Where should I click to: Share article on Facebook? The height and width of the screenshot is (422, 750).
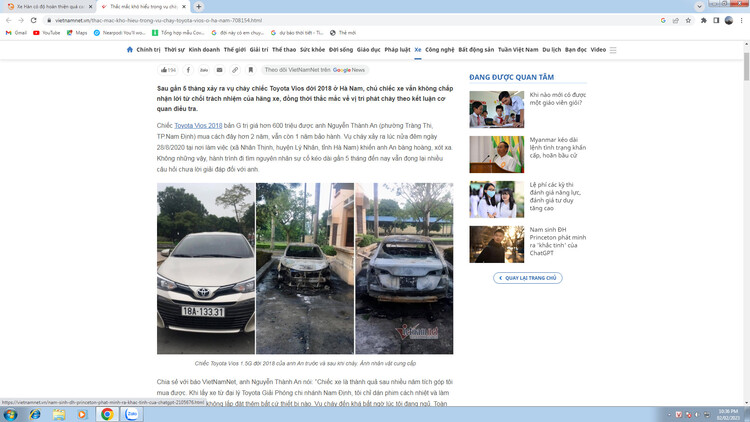[188, 70]
